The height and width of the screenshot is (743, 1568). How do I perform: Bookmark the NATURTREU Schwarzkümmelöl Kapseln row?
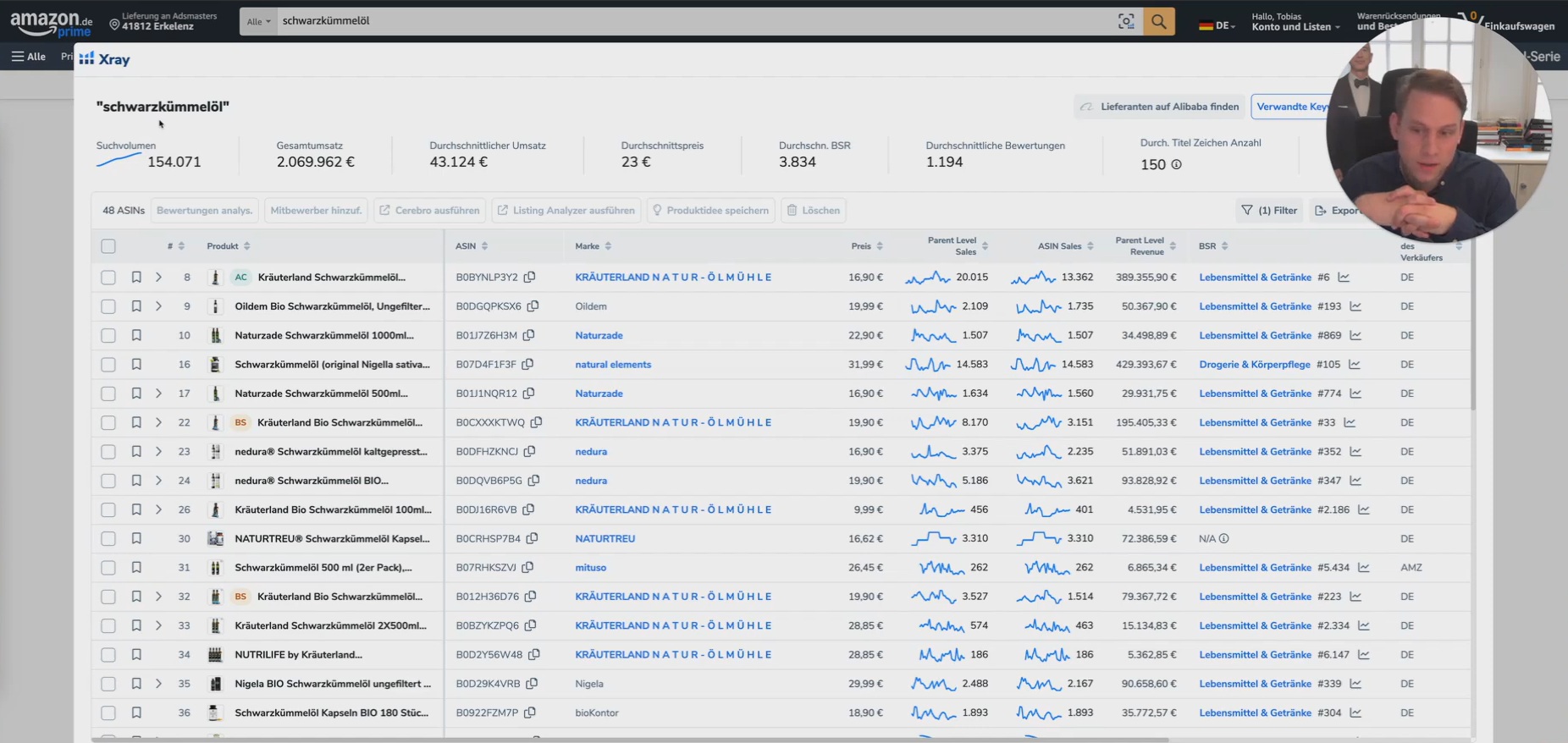[x=136, y=538]
